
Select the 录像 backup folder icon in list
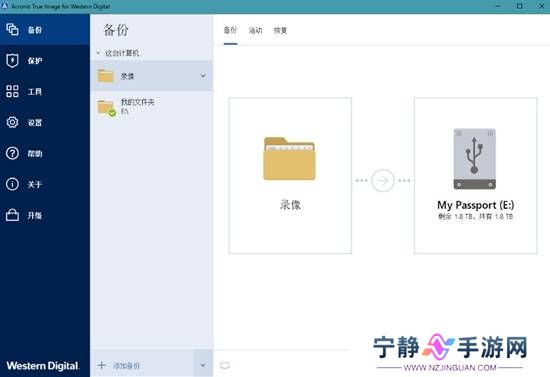105,75
